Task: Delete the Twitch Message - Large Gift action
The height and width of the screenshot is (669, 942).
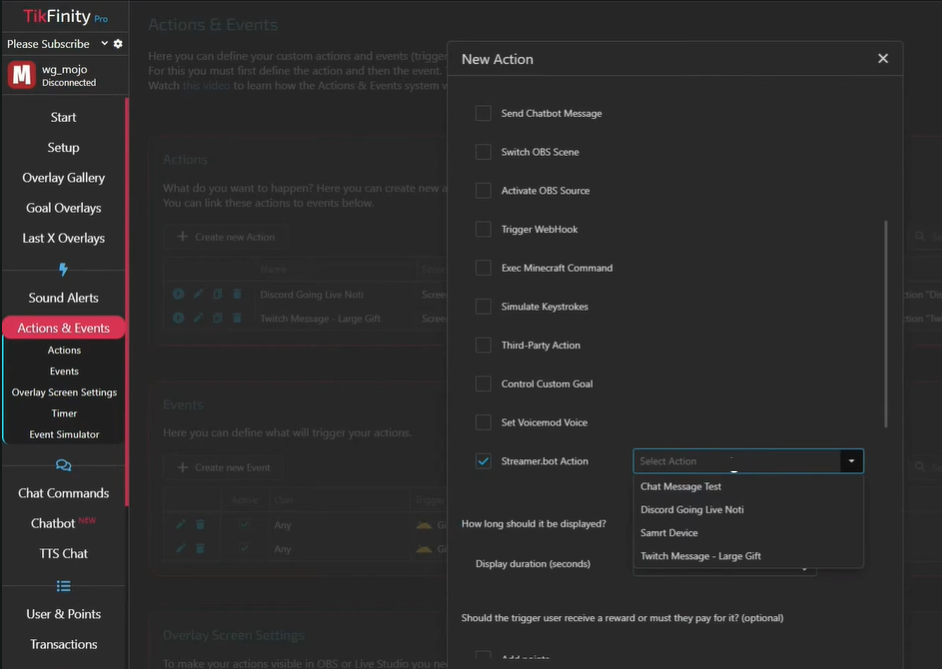Action: pos(238,317)
